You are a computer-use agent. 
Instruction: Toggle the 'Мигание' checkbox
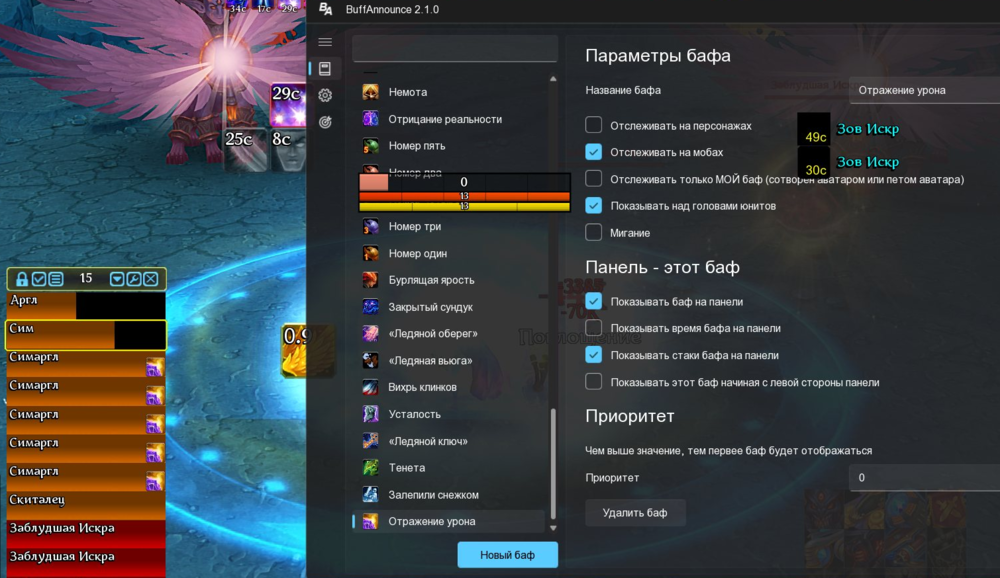tap(594, 233)
